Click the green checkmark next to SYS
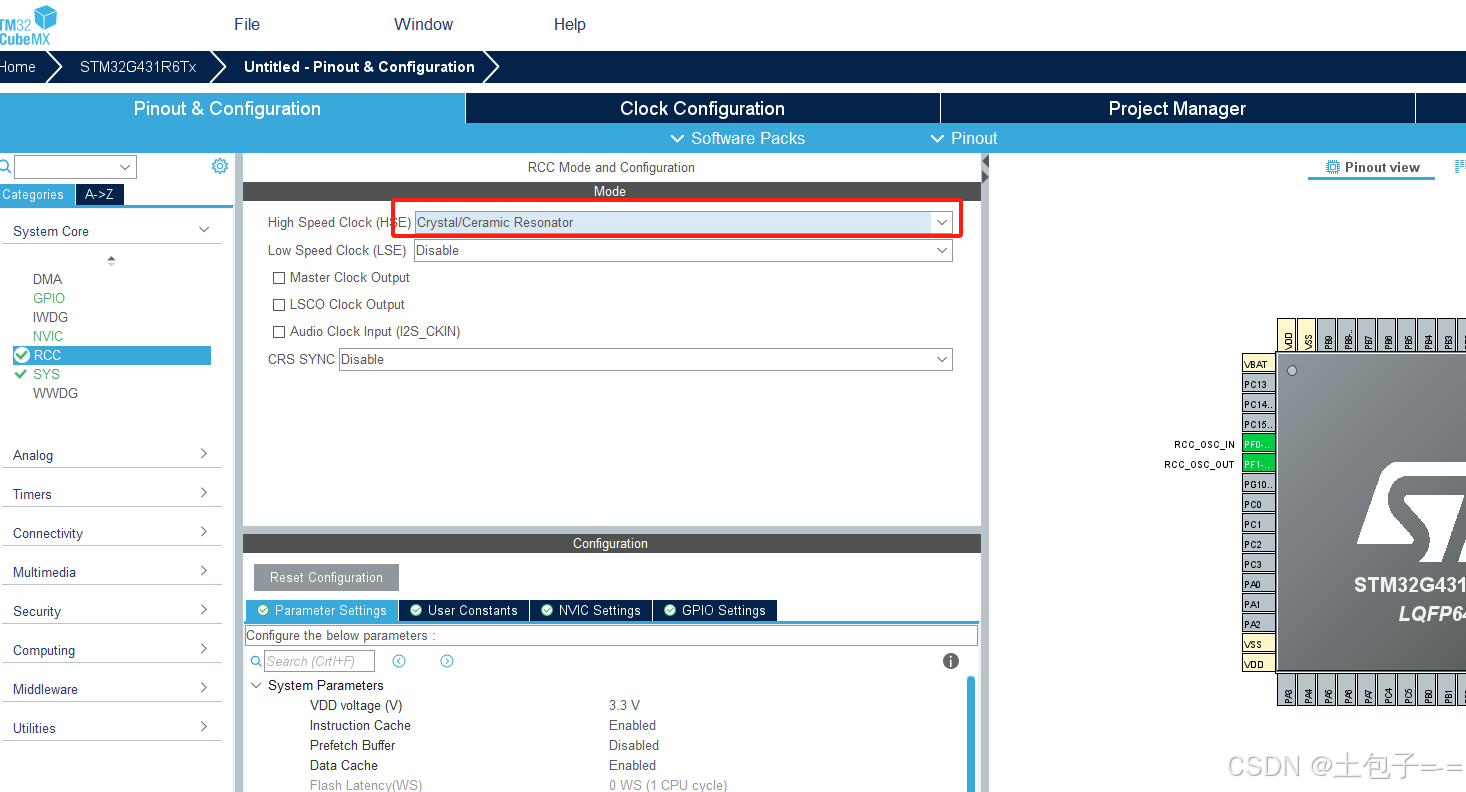 [21, 374]
